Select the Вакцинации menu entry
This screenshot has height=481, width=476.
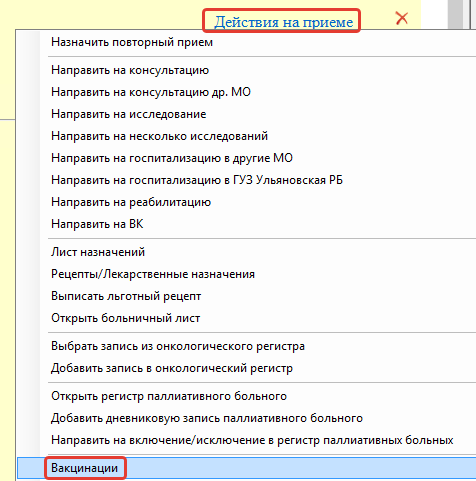coord(247,468)
